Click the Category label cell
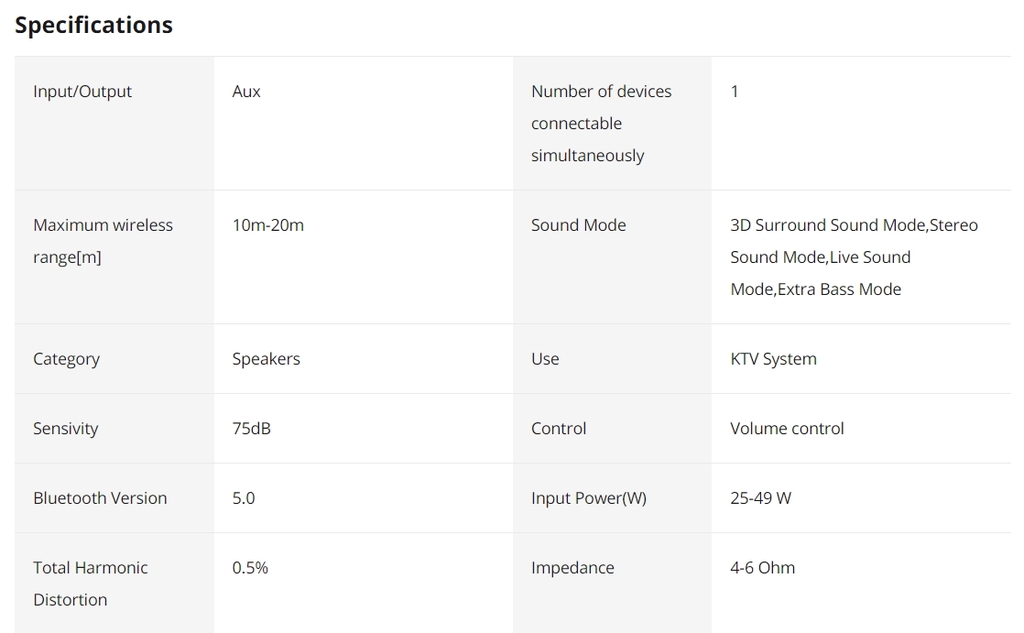This screenshot has width=1024, height=633. 66,359
